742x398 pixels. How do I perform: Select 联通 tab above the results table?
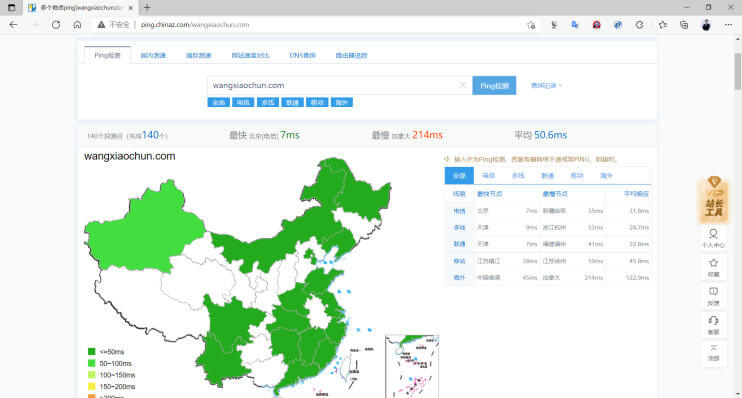(x=548, y=176)
